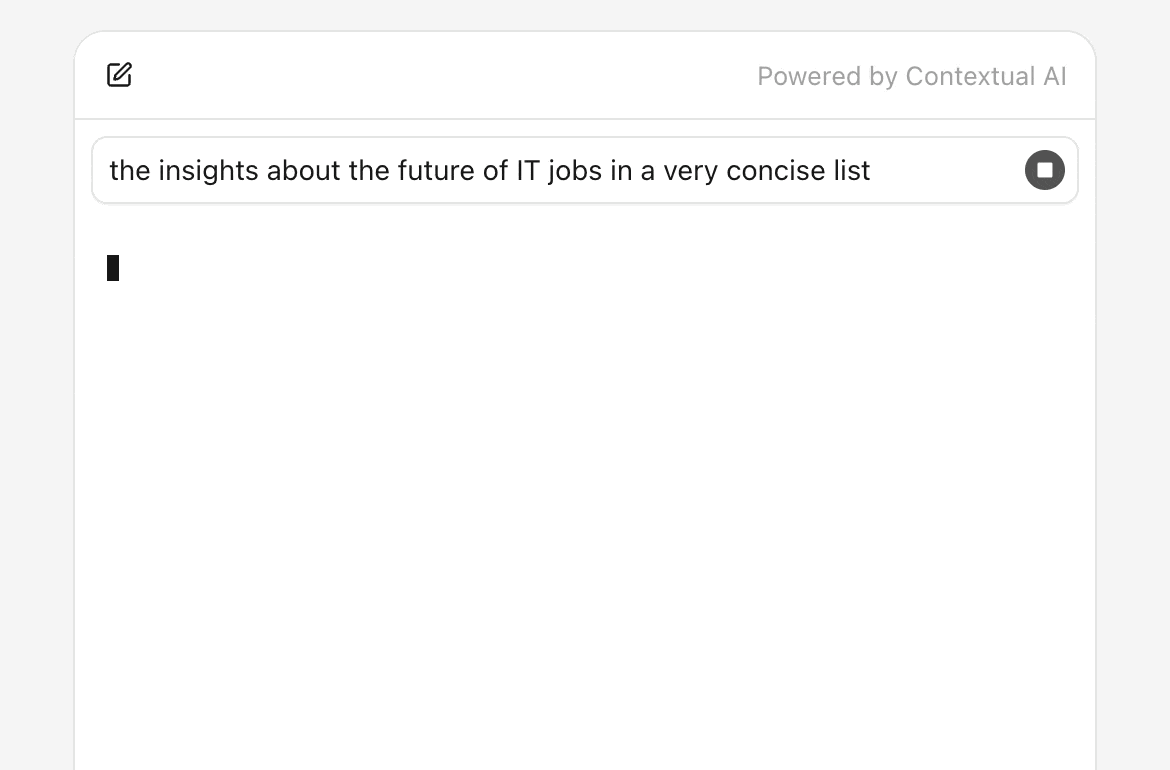Click the blinking response cursor block
This screenshot has height=770, width=1170.
113,268
